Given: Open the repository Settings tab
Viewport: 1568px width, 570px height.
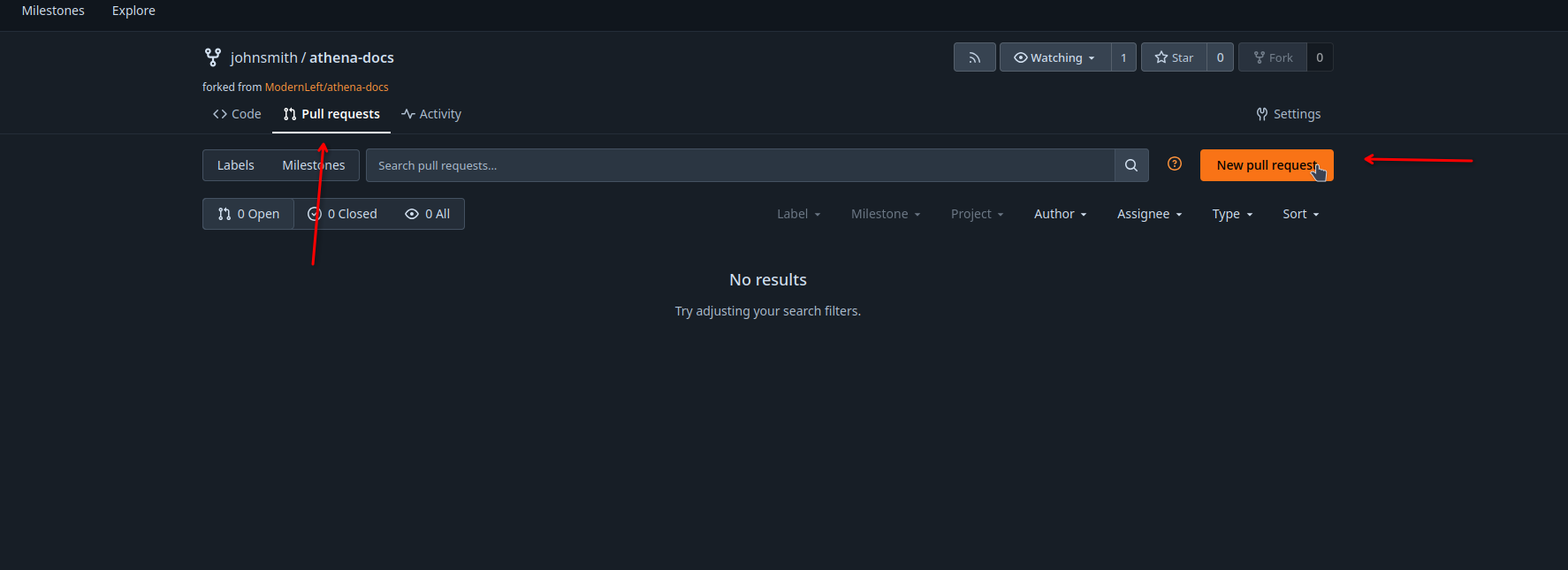Looking at the screenshot, I should point(1289,114).
